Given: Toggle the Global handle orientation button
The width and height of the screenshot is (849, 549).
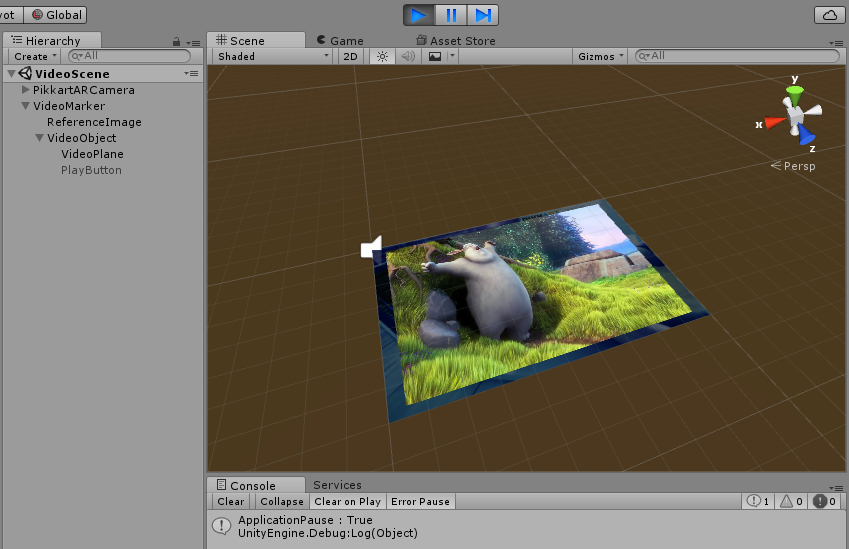Looking at the screenshot, I should 56,15.
